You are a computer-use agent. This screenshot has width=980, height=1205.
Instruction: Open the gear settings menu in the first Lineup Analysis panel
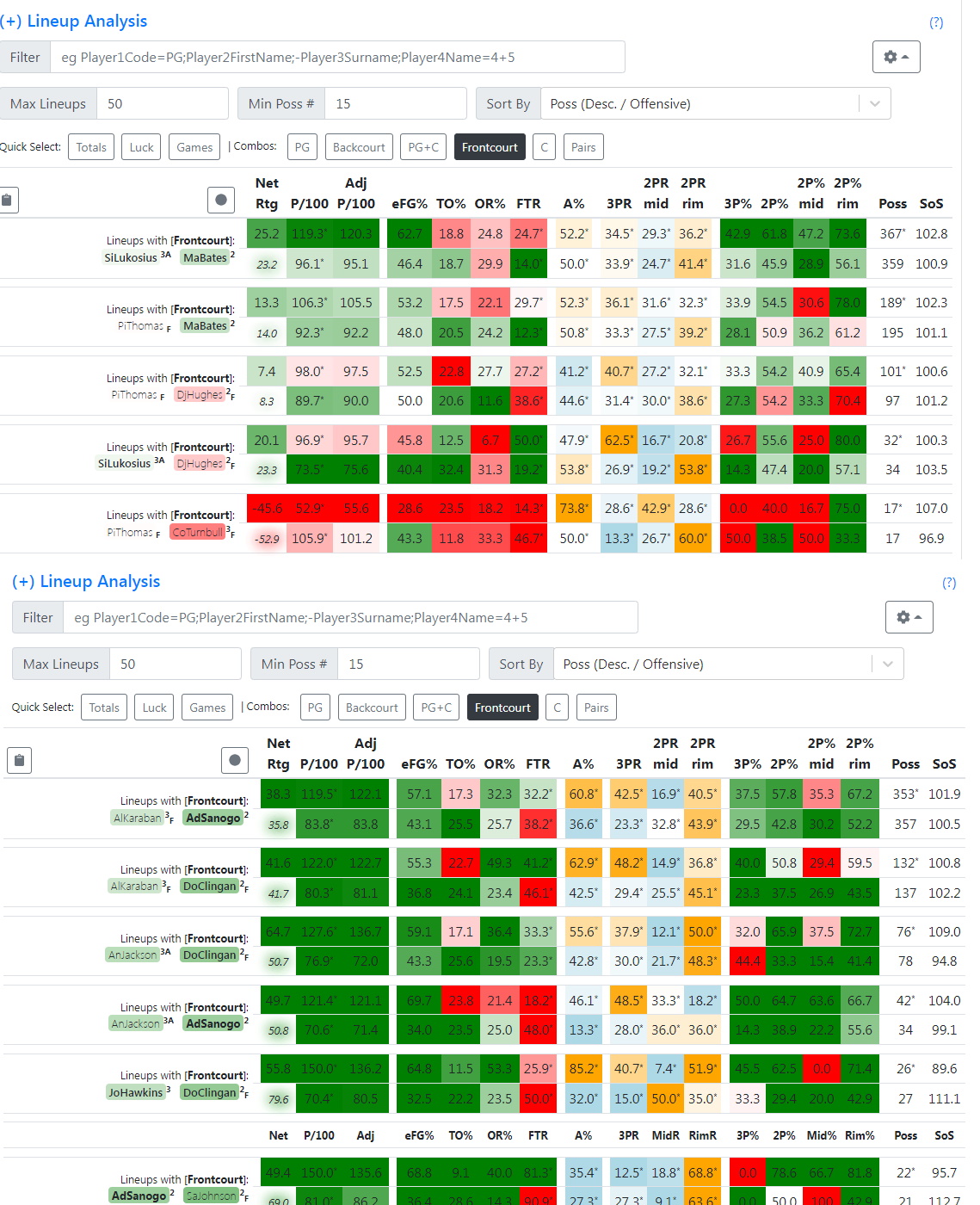pyautogui.click(x=896, y=57)
